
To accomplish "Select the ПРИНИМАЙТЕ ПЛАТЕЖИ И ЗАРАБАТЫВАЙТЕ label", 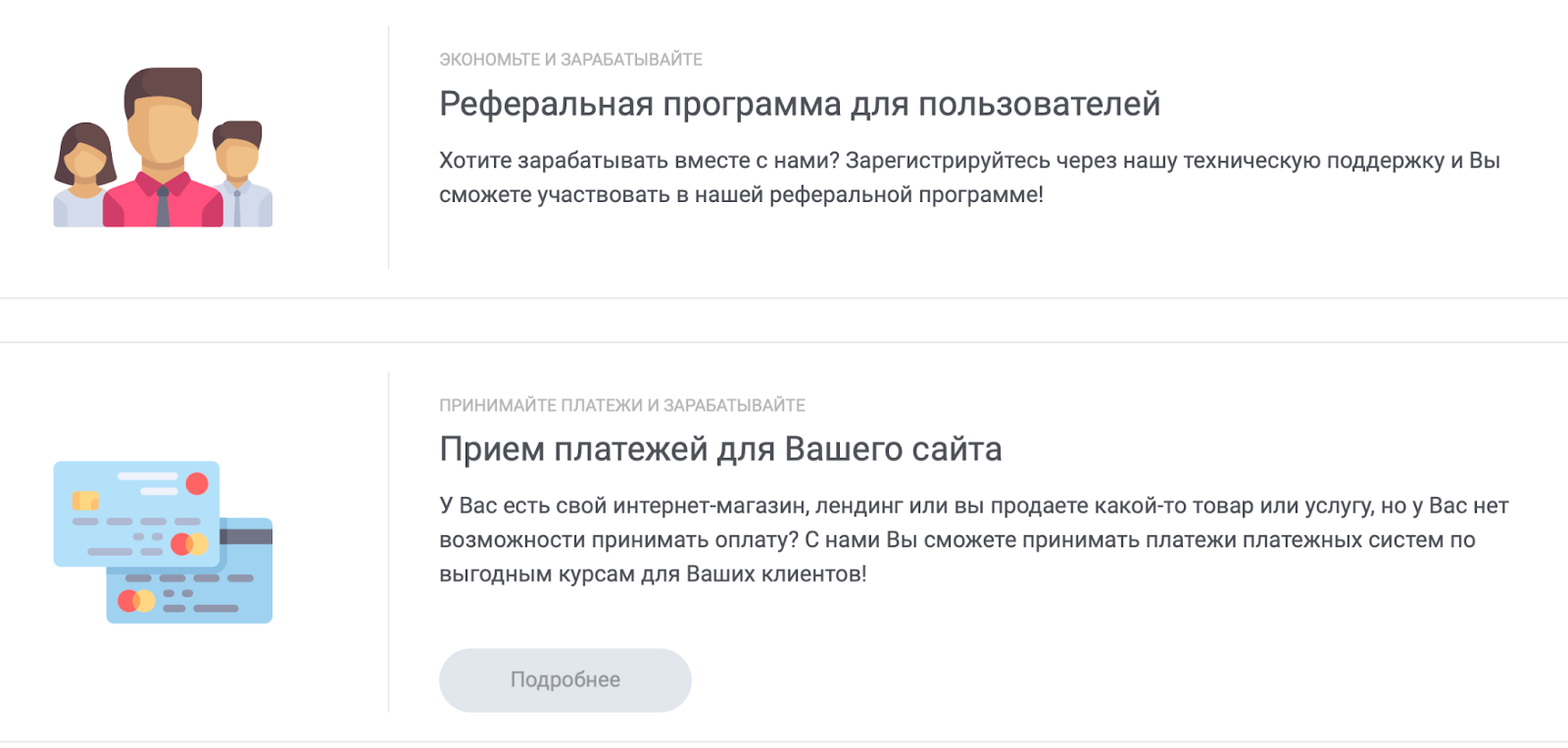I will coord(622,404).
